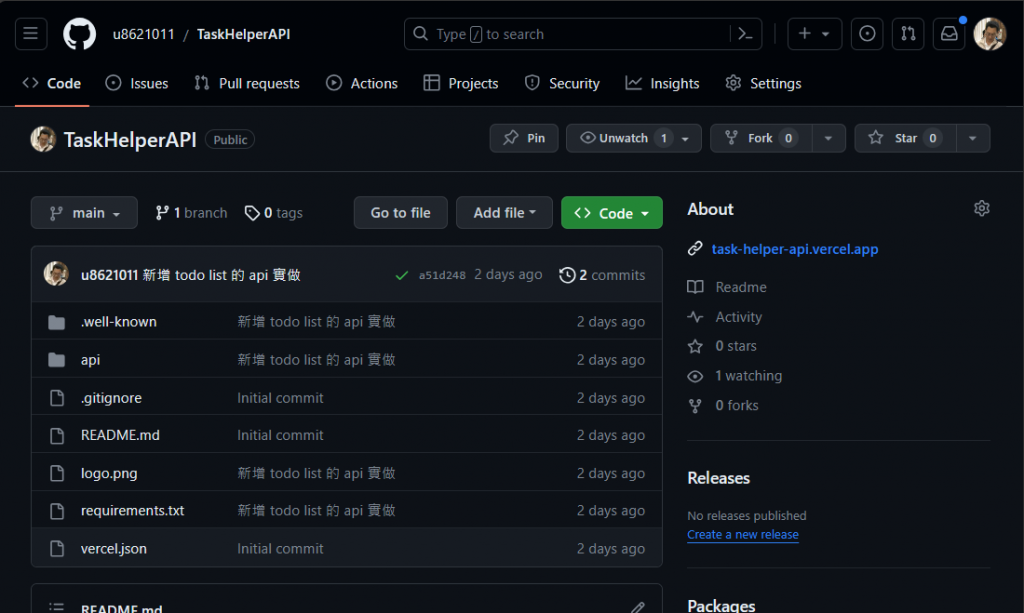Switch to the Code tab
1024x613 pixels.
point(52,84)
